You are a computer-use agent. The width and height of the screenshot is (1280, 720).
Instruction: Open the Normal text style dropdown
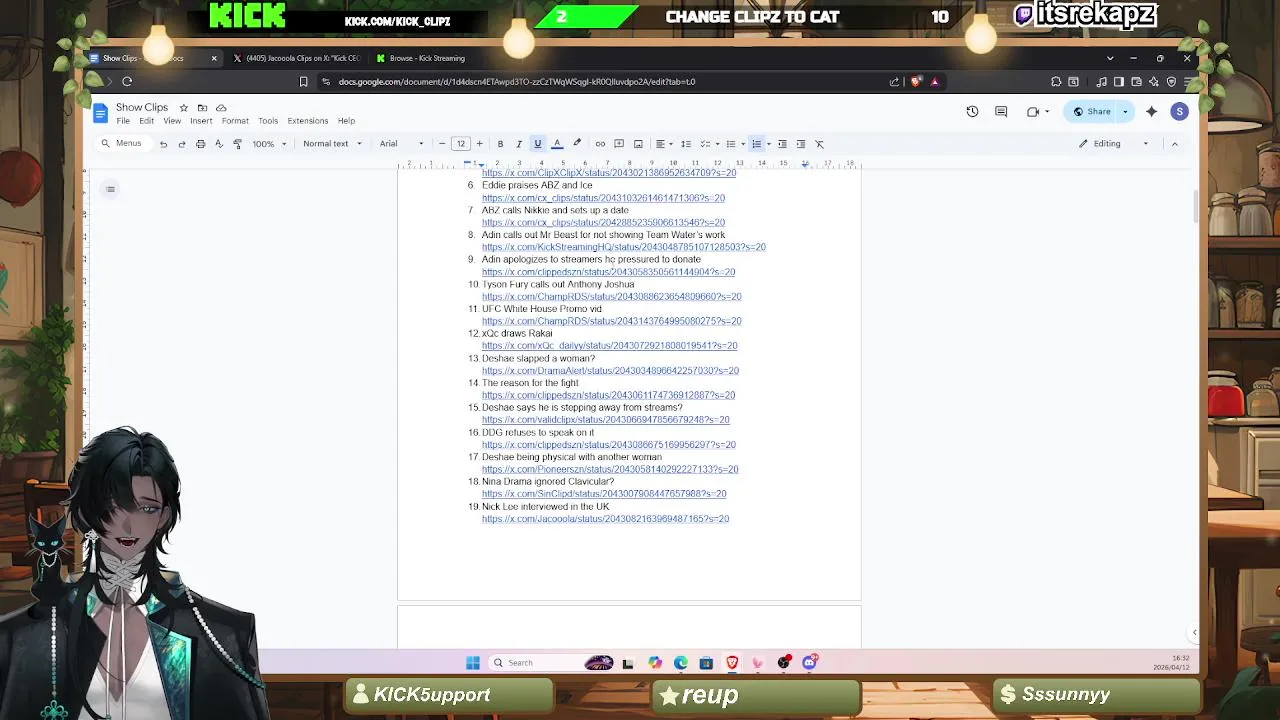tap(332, 144)
